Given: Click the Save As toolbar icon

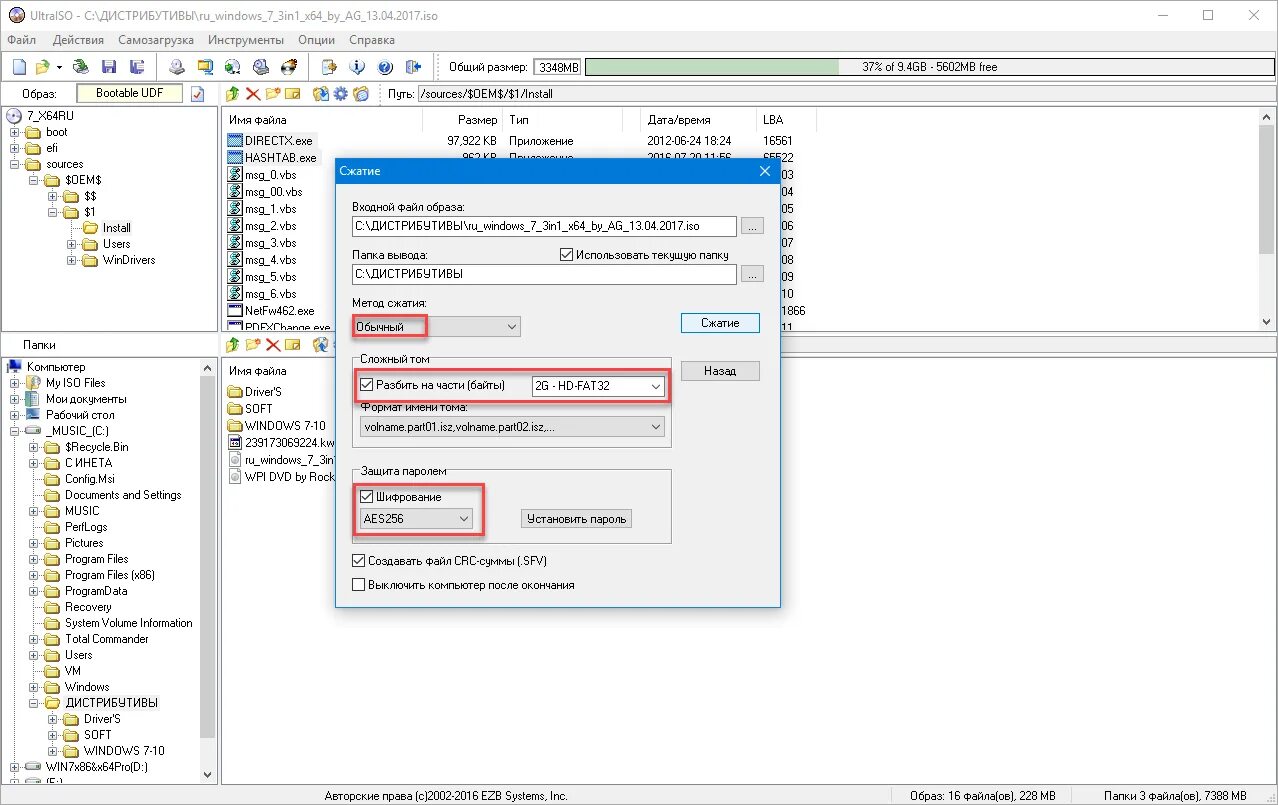Looking at the screenshot, I should (137, 67).
